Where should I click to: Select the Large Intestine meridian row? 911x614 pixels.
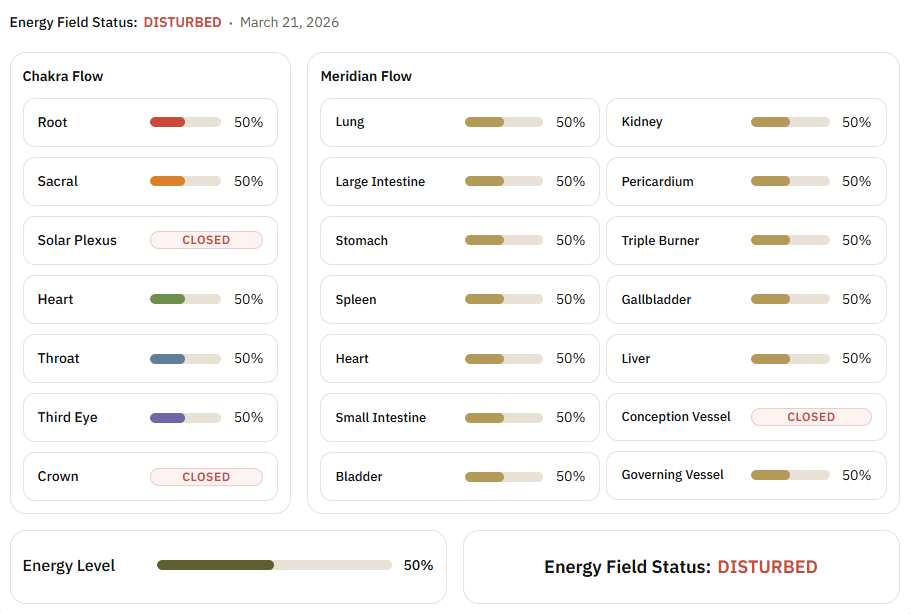click(460, 181)
